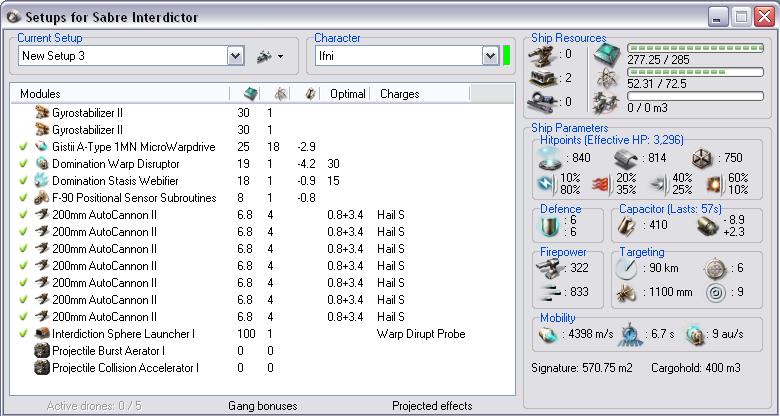Click the powergrid resource icon
This screenshot has height=416, width=780.
607,79
